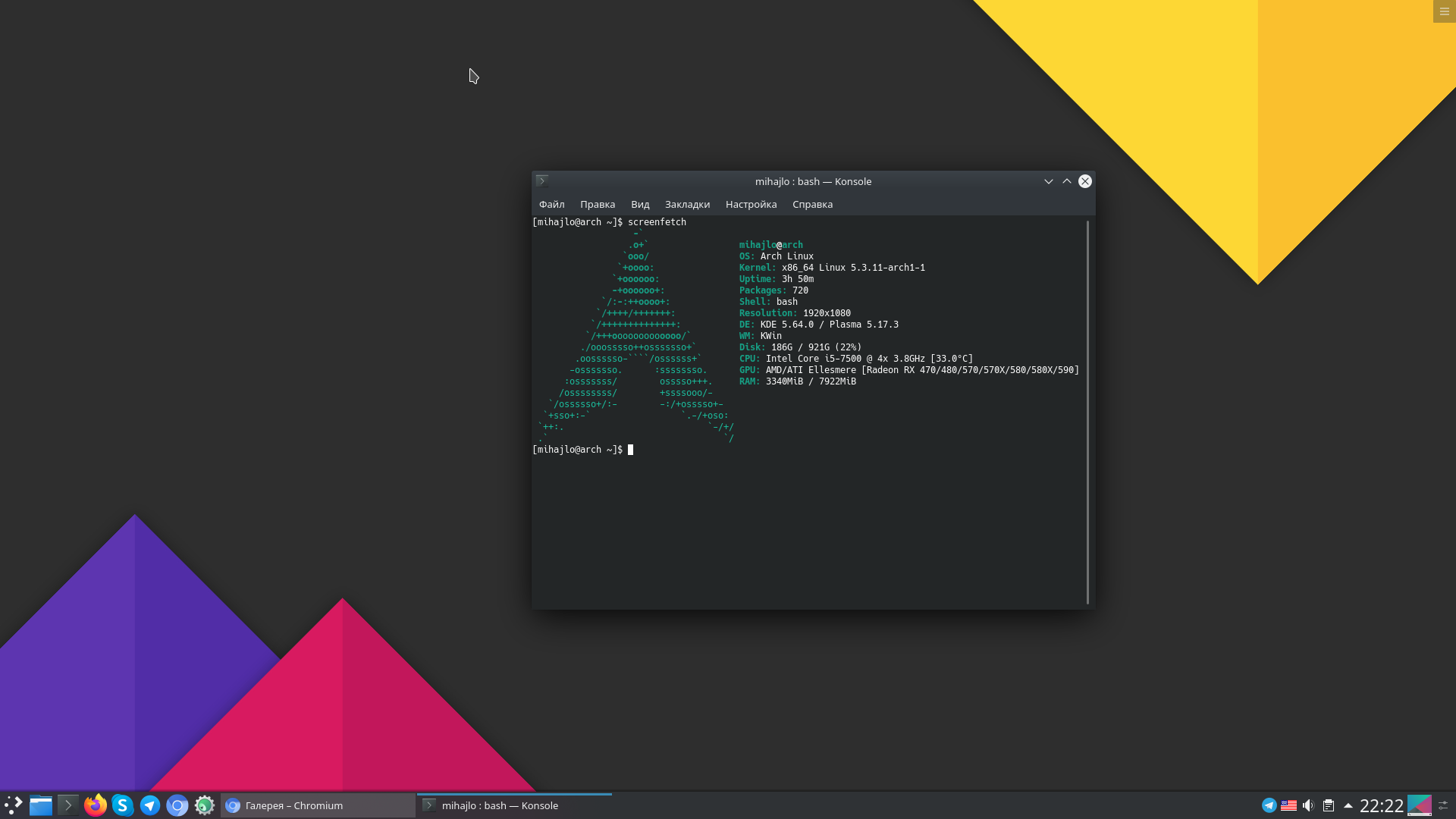This screenshot has width=1456, height=819.
Task: Open the Dolphin file manager icon in taskbar
Action: (41, 805)
